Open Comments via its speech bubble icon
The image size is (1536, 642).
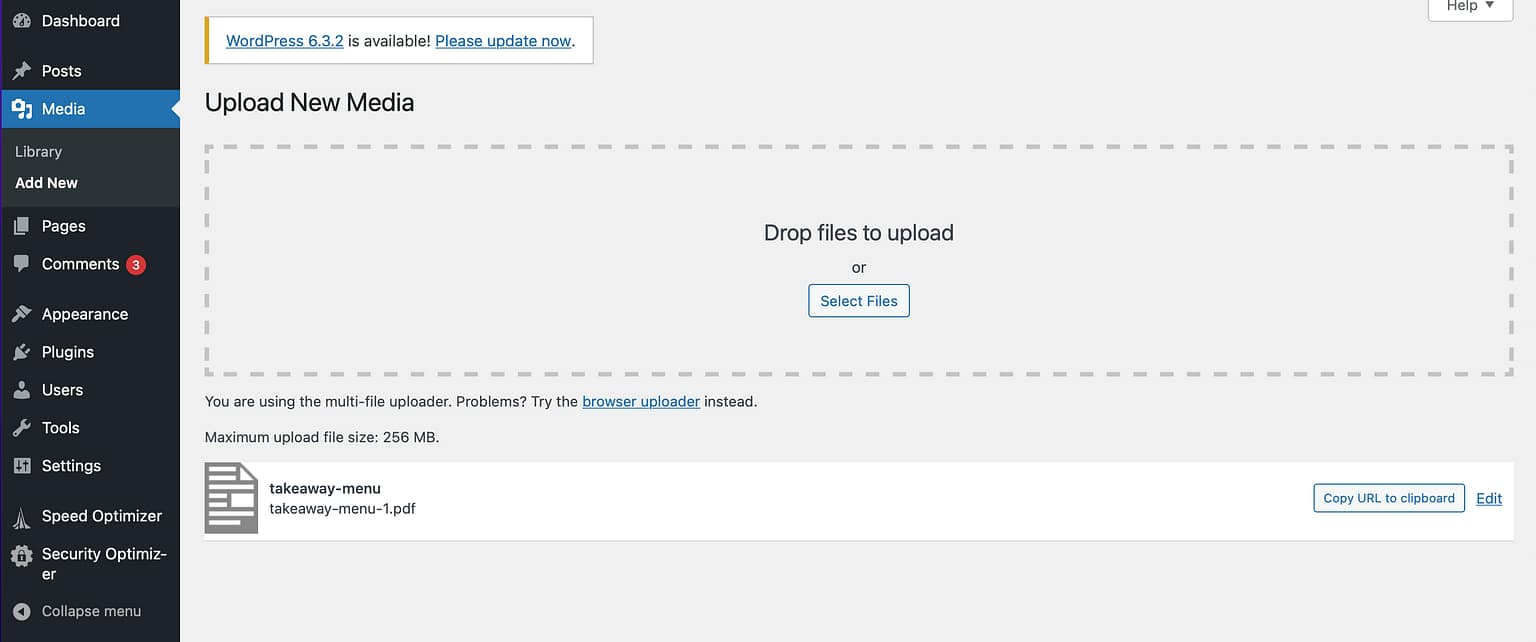tap(22, 264)
